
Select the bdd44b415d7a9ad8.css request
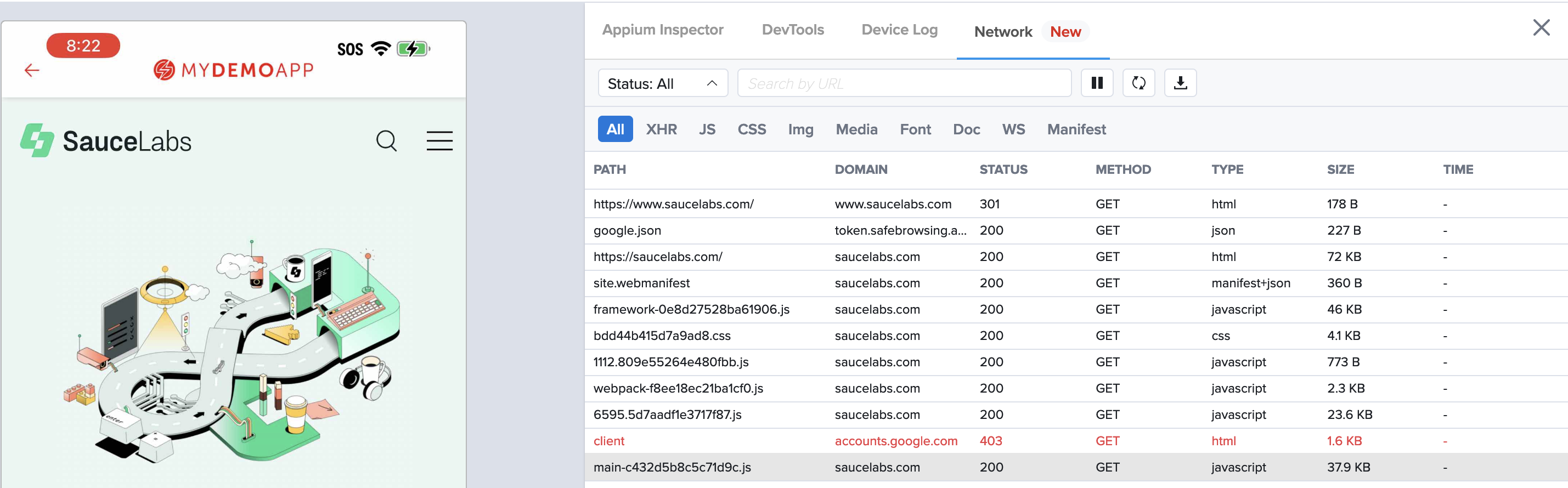click(1075, 335)
